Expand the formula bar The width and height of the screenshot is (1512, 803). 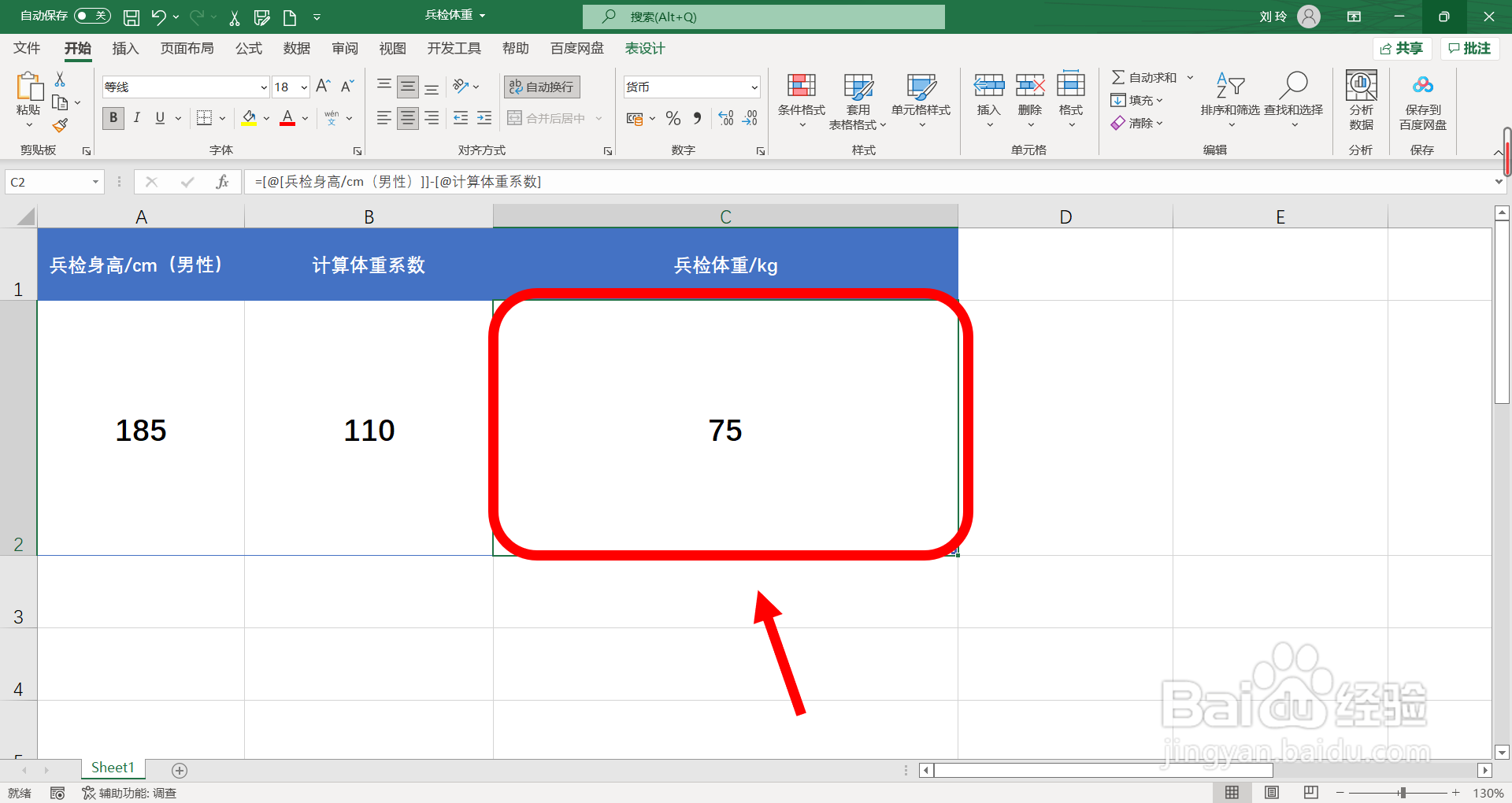[1498, 182]
